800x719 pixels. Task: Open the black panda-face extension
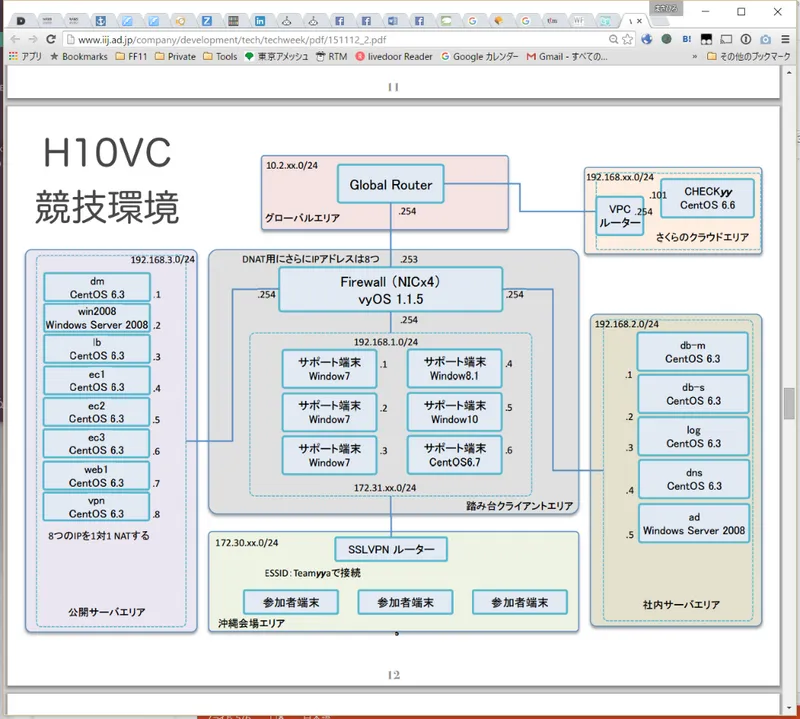pyautogui.click(x=706, y=39)
